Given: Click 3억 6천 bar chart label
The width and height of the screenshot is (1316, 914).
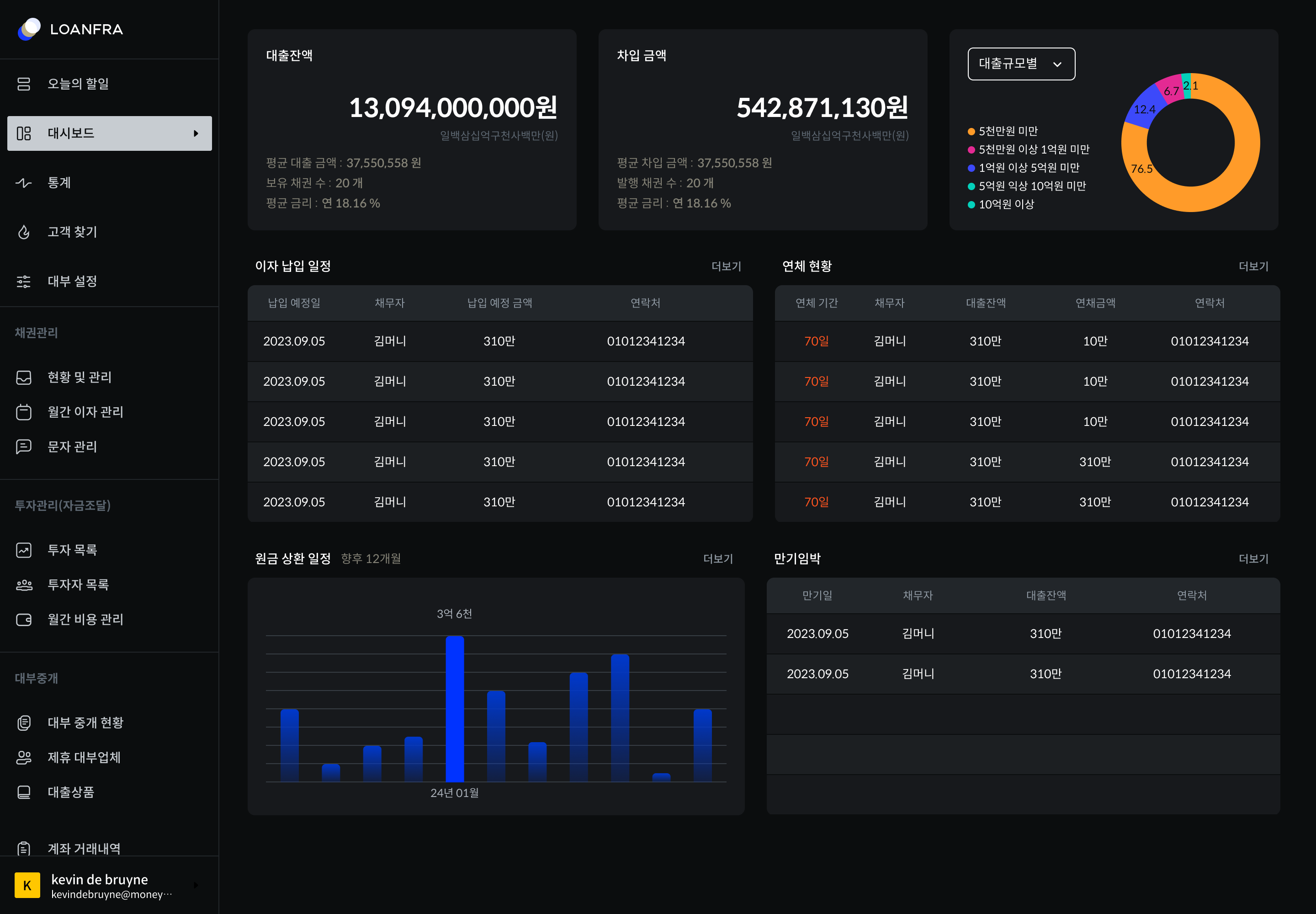Looking at the screenshot, I should [455, 614].
